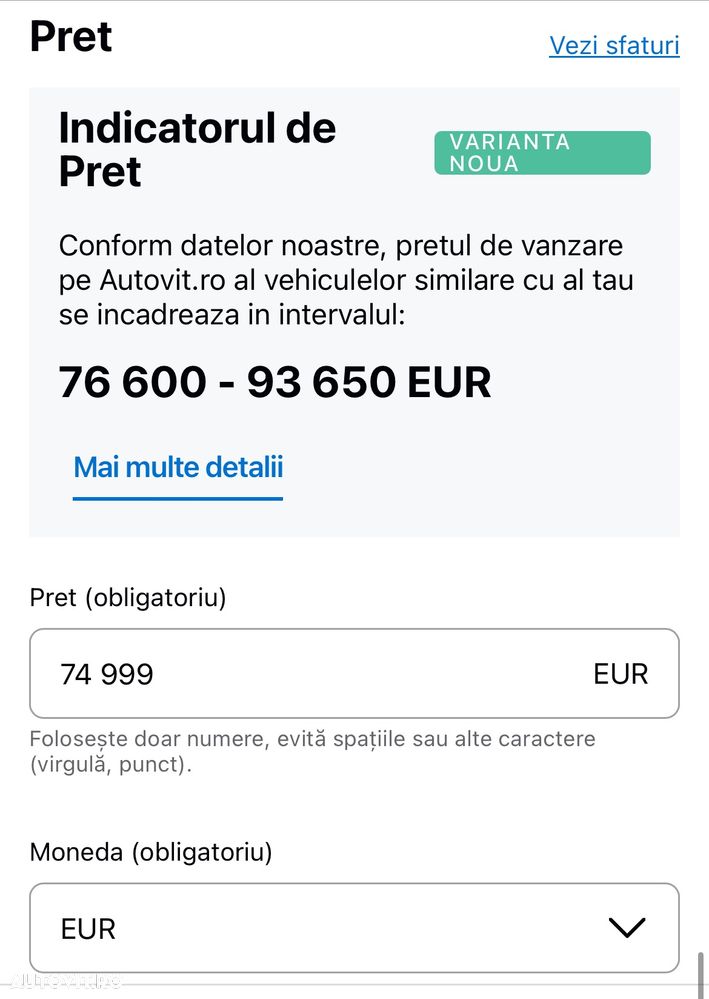Click the selected "EUR" value in Moneda

pyautogui.click(x=88, y=929)
